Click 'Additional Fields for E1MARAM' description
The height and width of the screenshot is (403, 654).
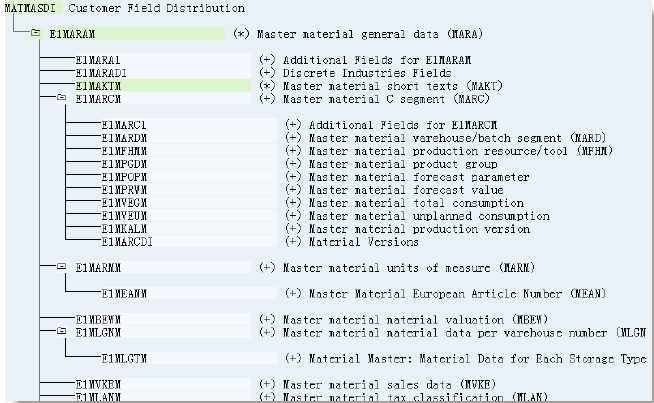click(x=377, y=60)
